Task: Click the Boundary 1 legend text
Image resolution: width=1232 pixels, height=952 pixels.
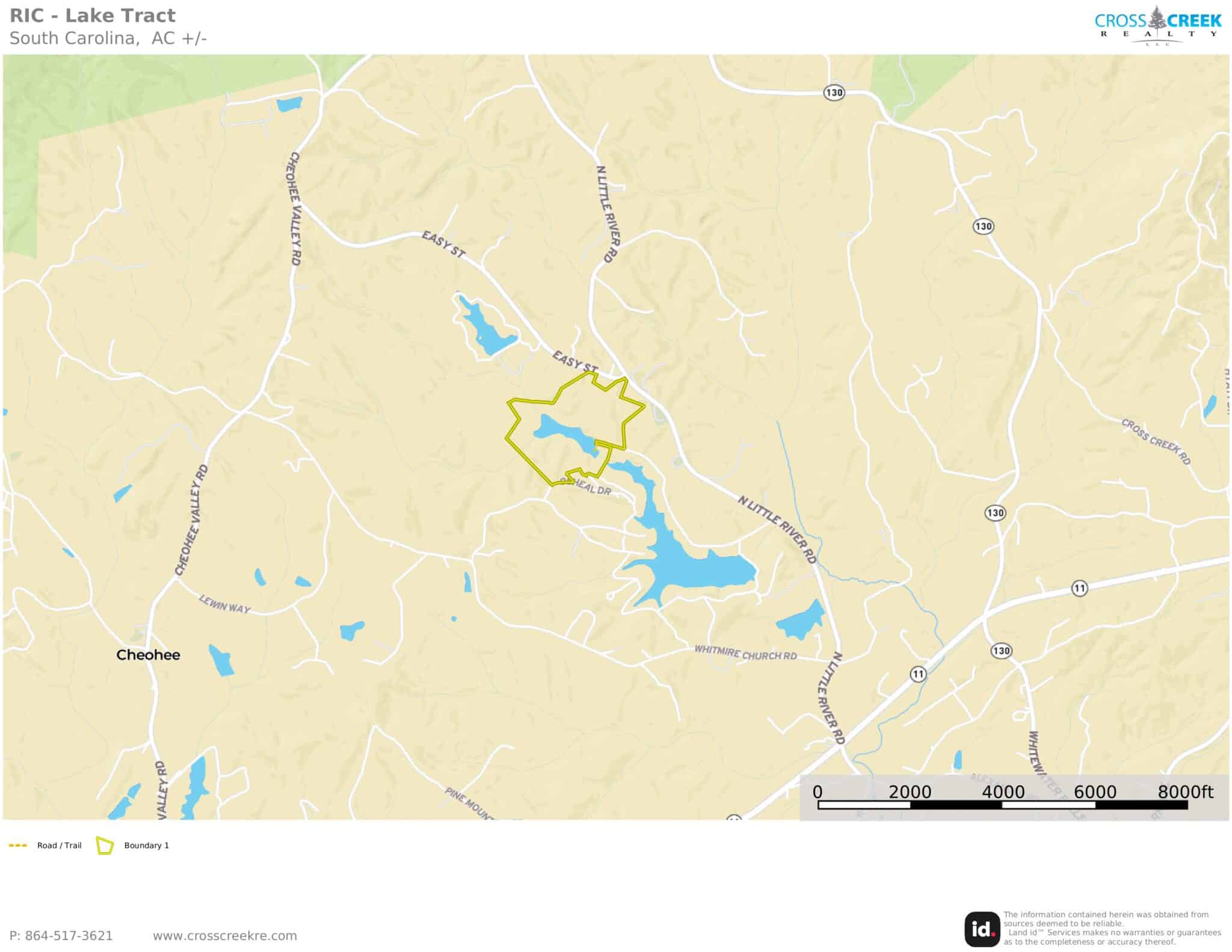Action: click(x=146, y=846)
